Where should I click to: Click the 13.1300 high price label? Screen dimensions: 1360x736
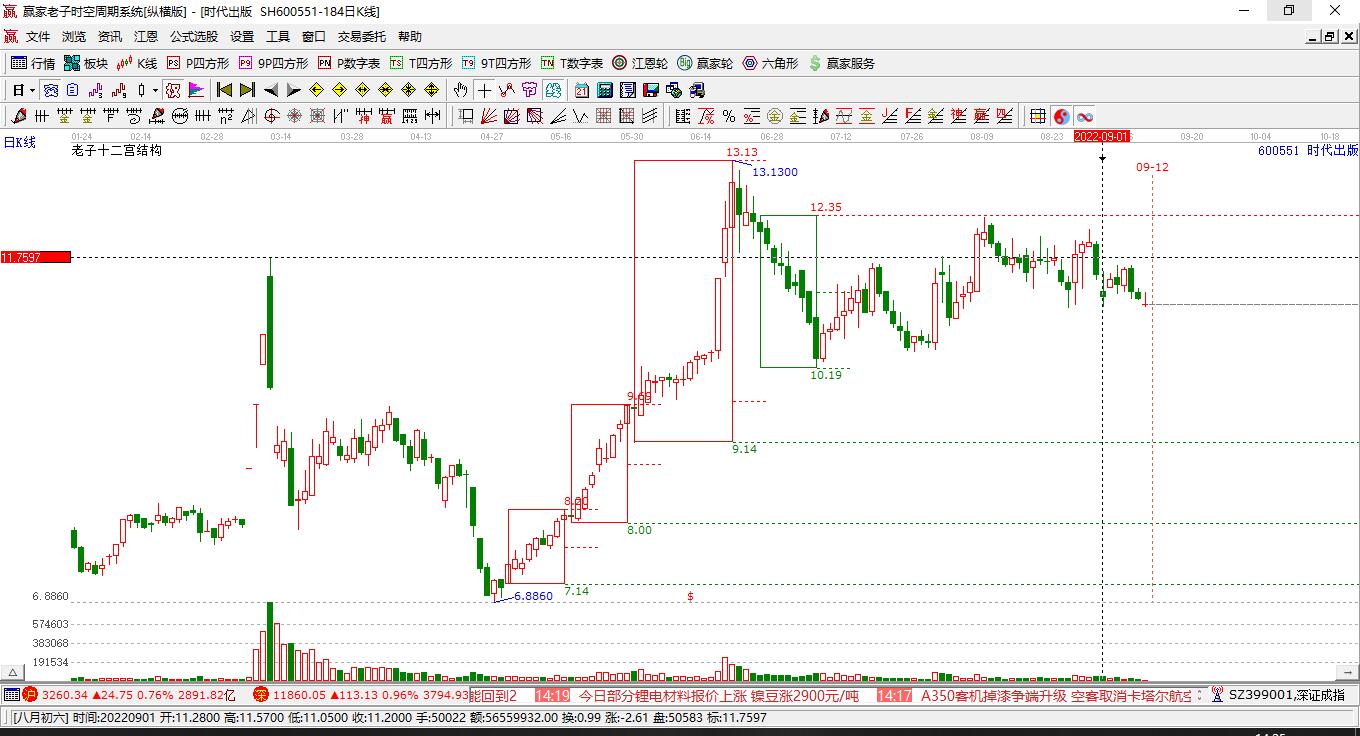775,172
